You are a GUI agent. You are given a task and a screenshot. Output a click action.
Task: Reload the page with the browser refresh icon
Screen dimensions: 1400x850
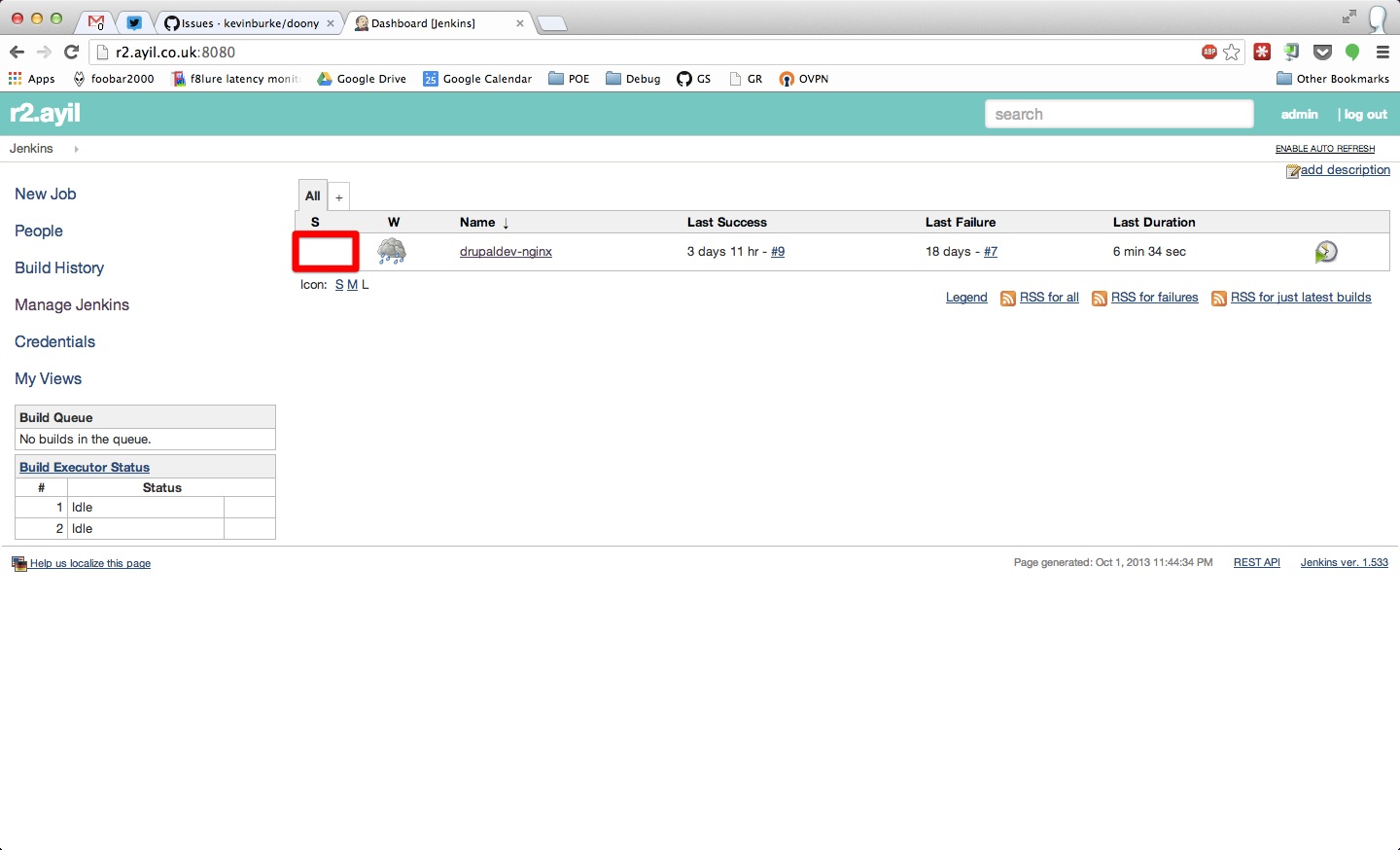point(71,53)
